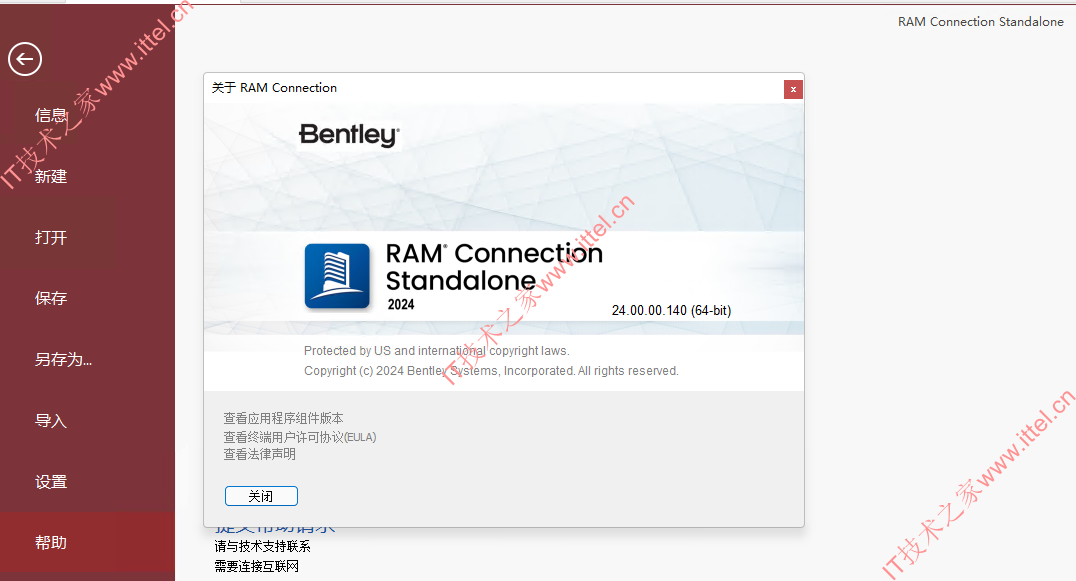Image resolution: width=1076 pixels, height=581 pixels.
Task: Click the 请与技术支持联系 text
Action: click(262, 546)
